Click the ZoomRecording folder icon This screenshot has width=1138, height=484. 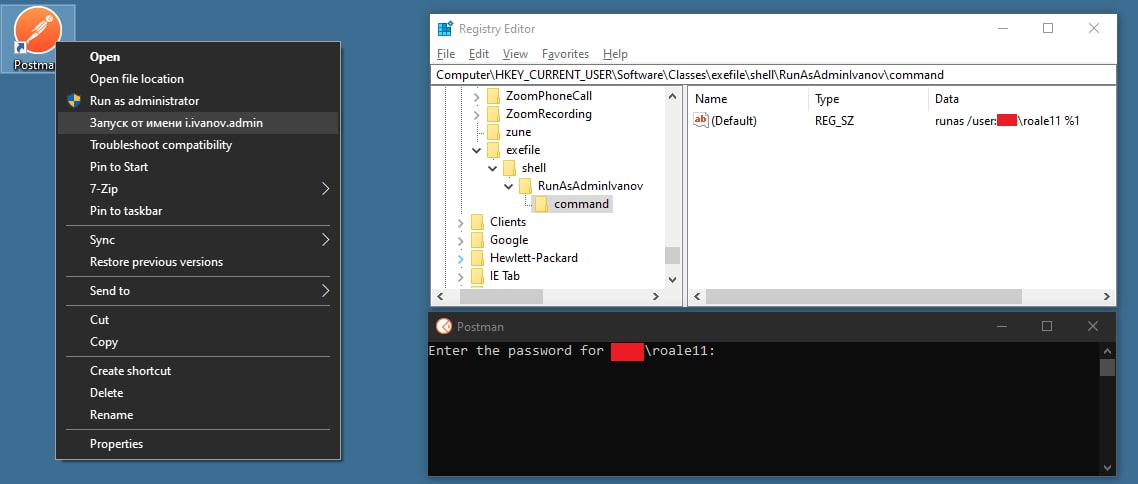[x=494, y=114]
